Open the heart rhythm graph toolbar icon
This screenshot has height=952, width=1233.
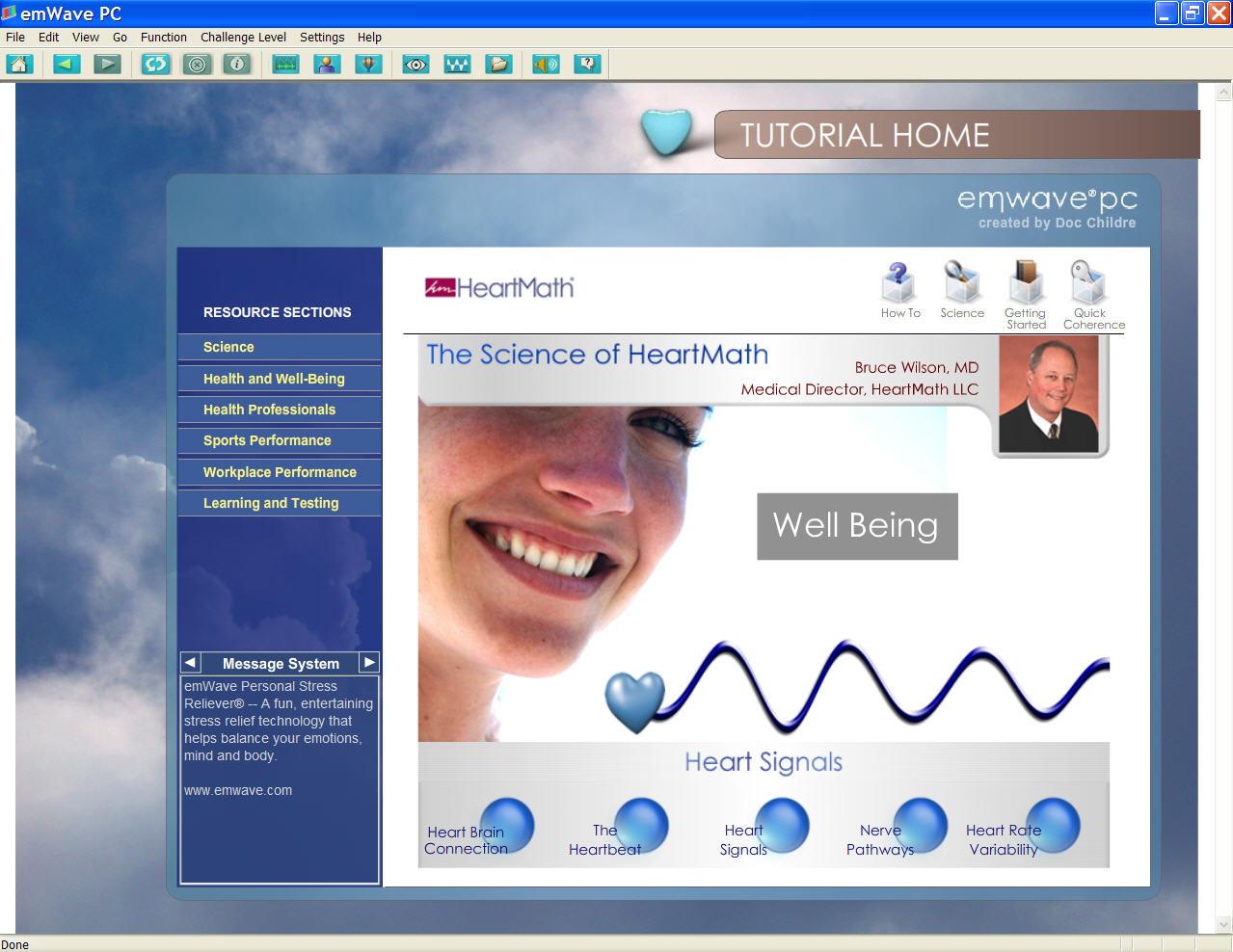pos(285,65)
